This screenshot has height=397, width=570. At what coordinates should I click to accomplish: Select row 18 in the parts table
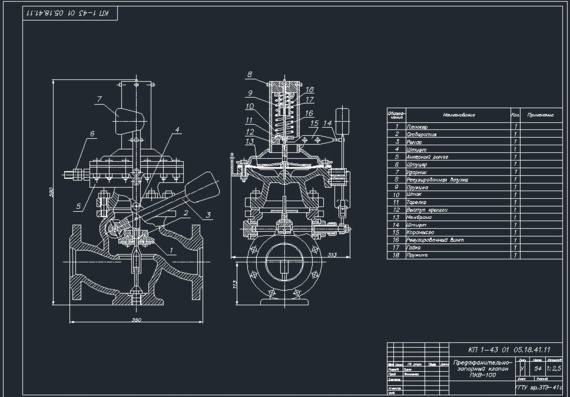pos(474,255)
